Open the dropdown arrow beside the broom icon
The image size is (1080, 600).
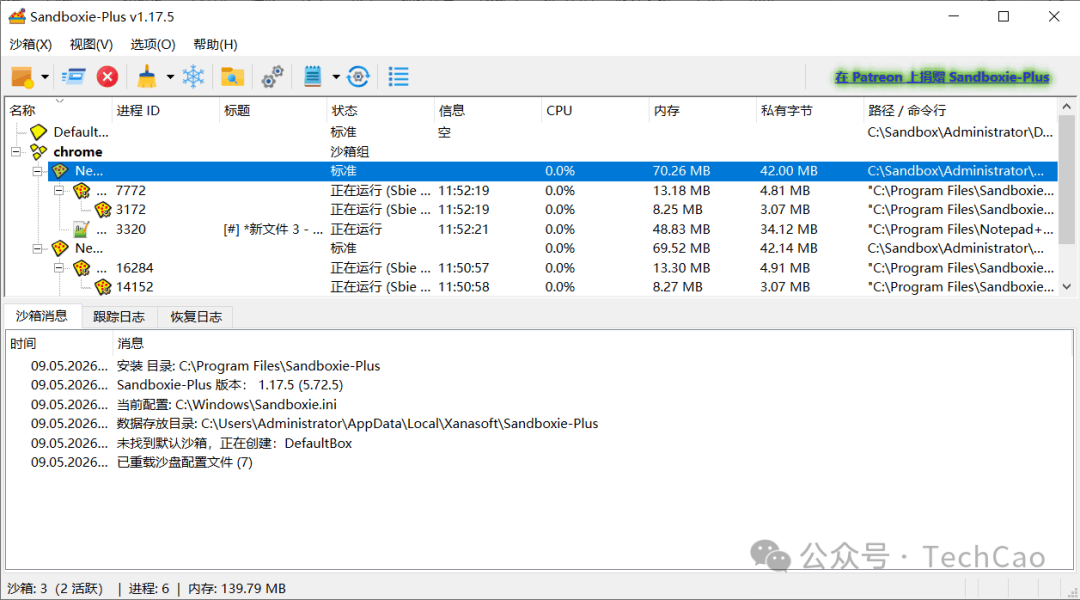[169, 77]
